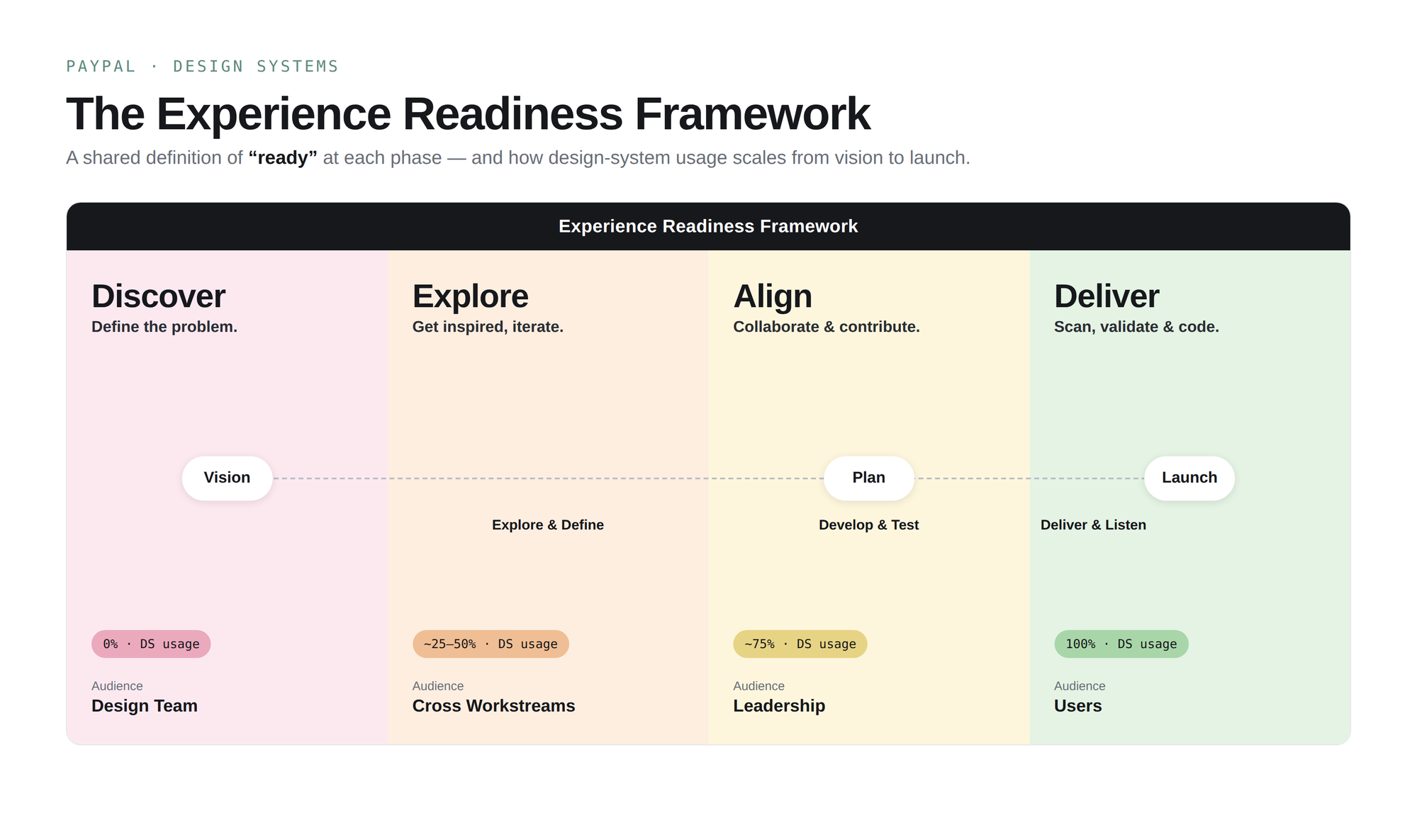
Task: Click the 'Scan, validate & code.' subtitle
Action: [1136, 327]
